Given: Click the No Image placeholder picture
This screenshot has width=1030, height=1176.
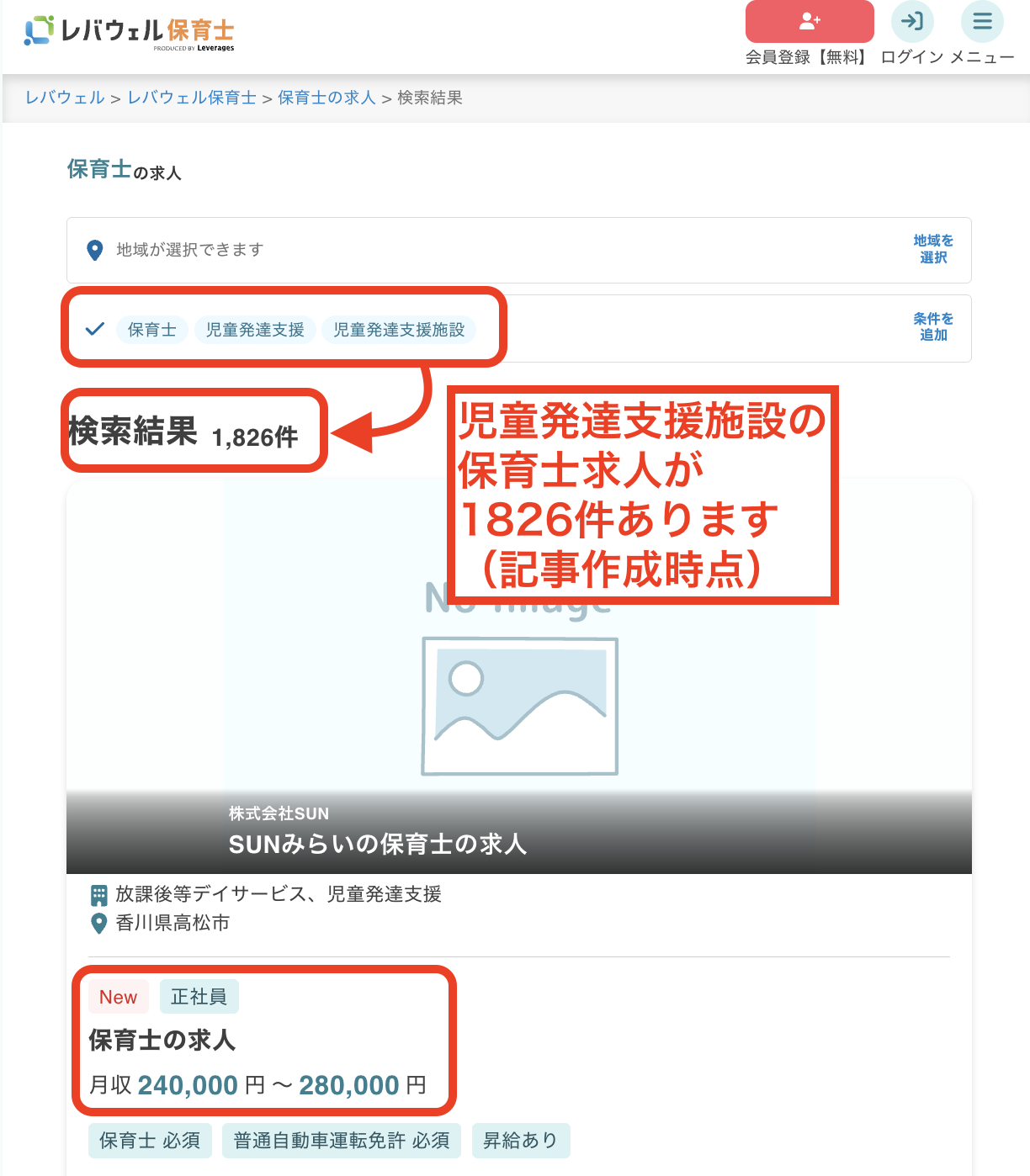Looking at the screenshot, I should pos(519,706).
